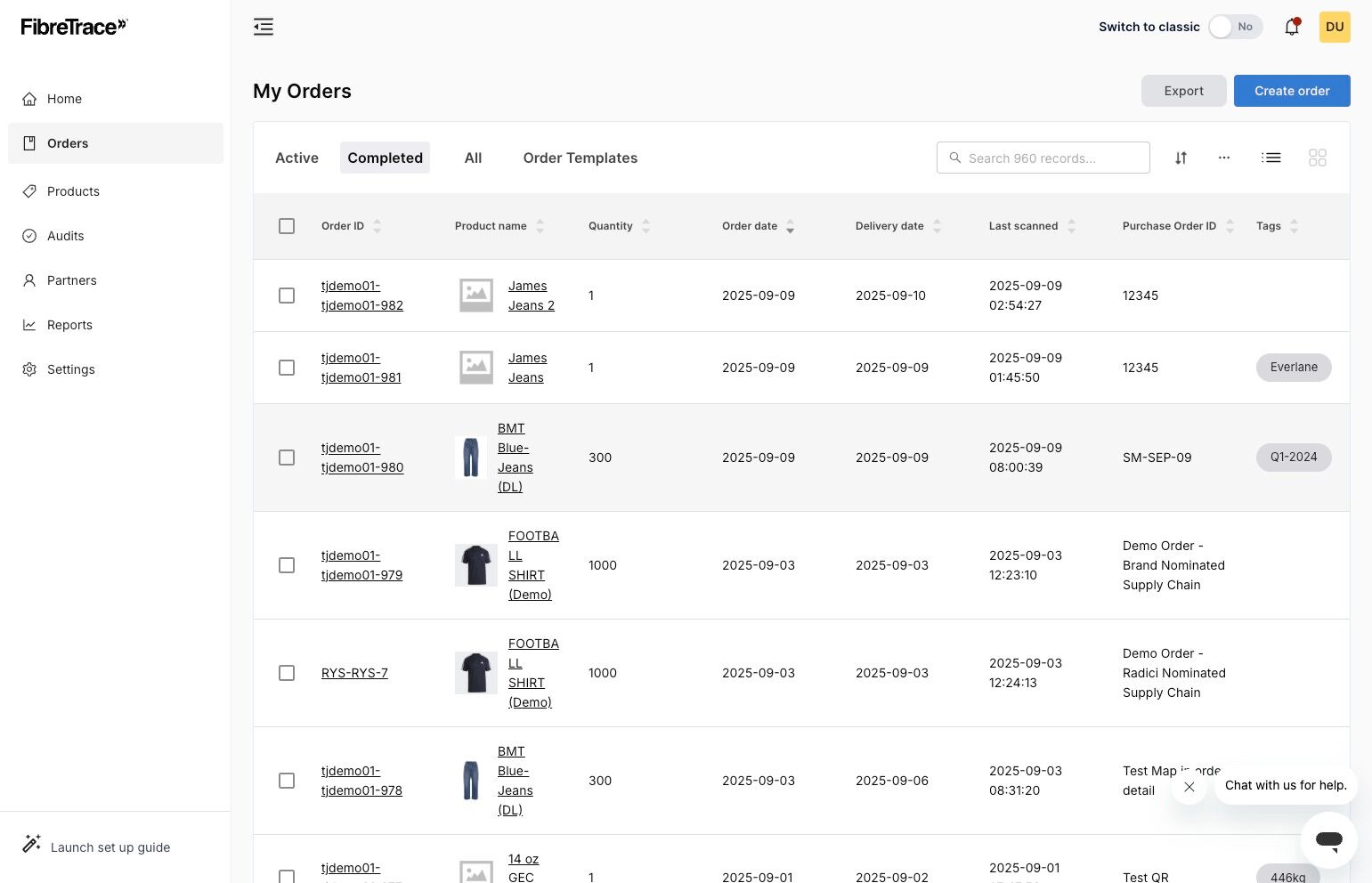Open shirt thumbnail for order 979

pyautogui.click(x=476, y=565)
